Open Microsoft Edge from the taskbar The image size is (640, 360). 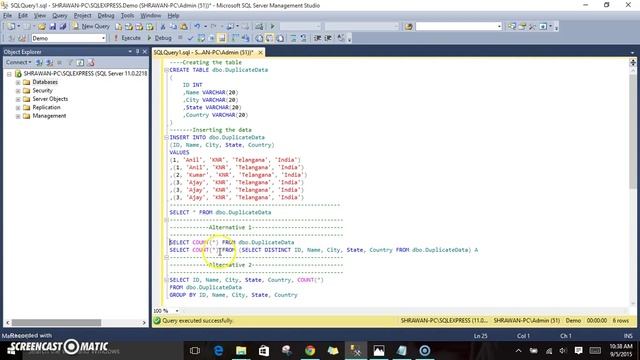(x=218, y=351)
